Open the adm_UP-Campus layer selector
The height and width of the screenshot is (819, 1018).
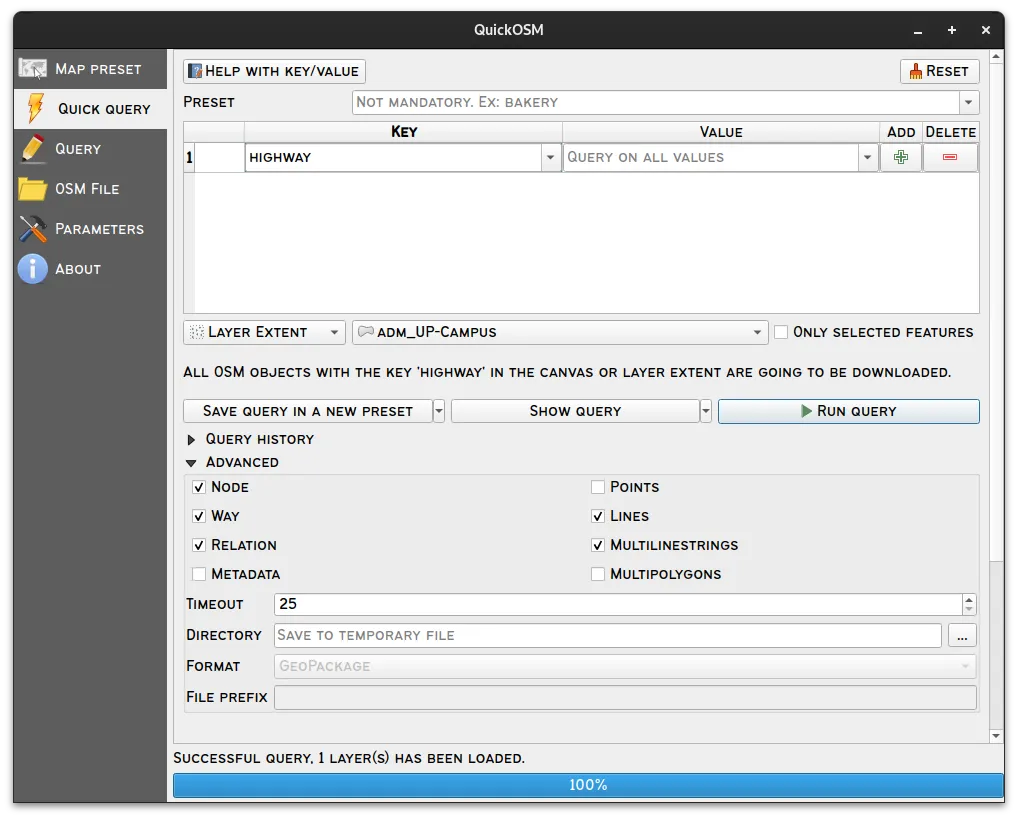click(x=559, y=331)
